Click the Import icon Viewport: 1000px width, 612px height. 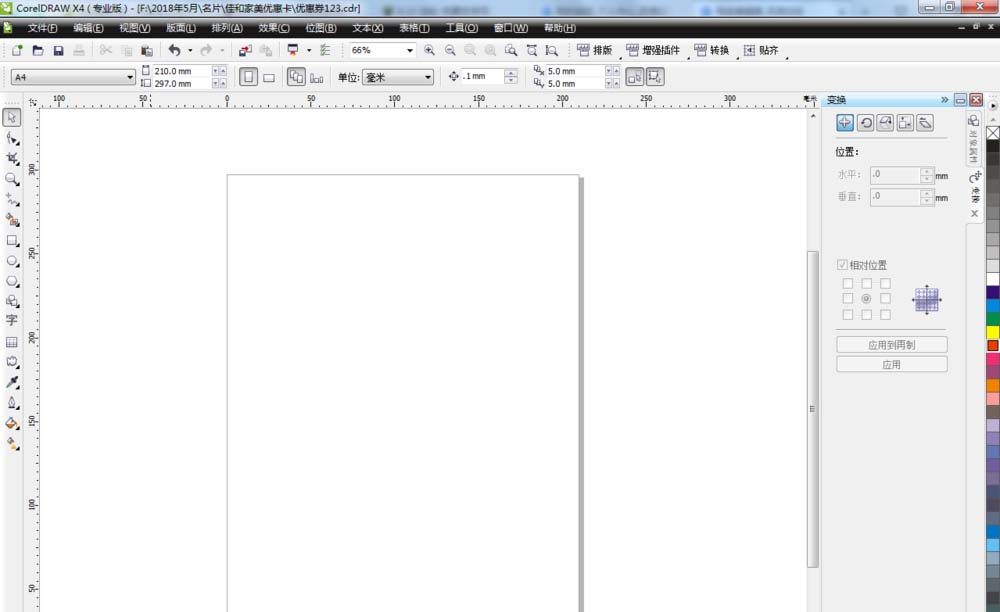tap(245, 50)
